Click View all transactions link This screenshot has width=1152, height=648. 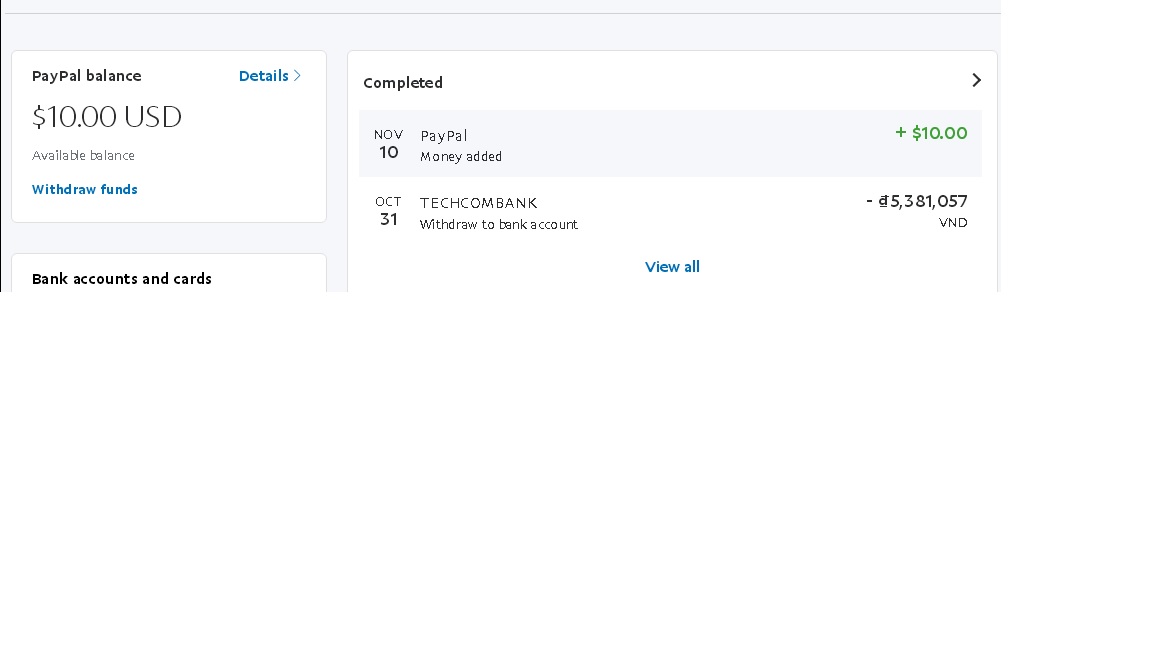coord(672,267)
